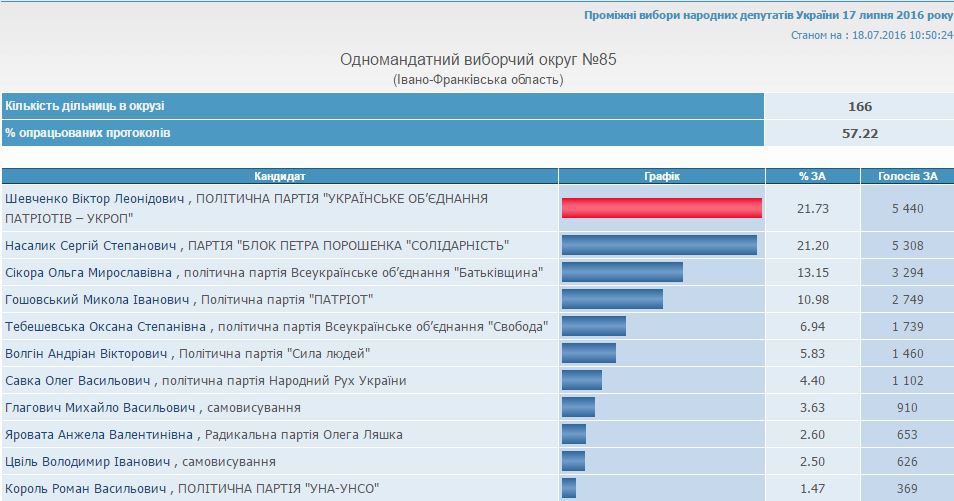Click the blue bar for Яровата

574,434
